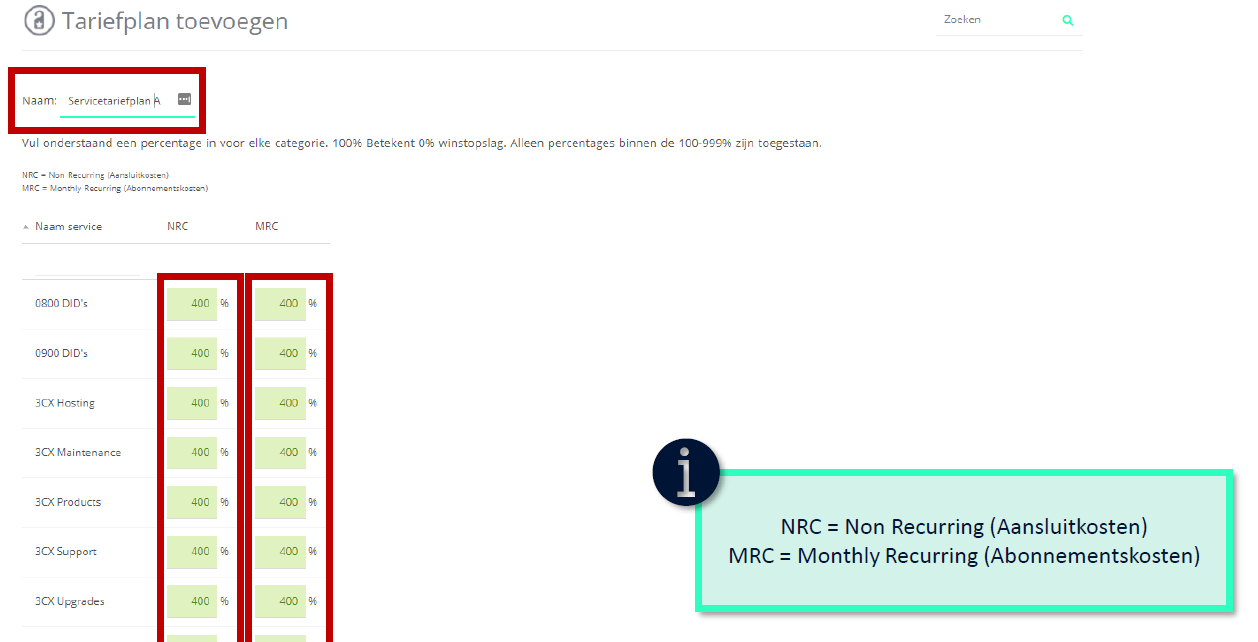
Task: Click the 3CX Support service name
Action: coord(66,552)
